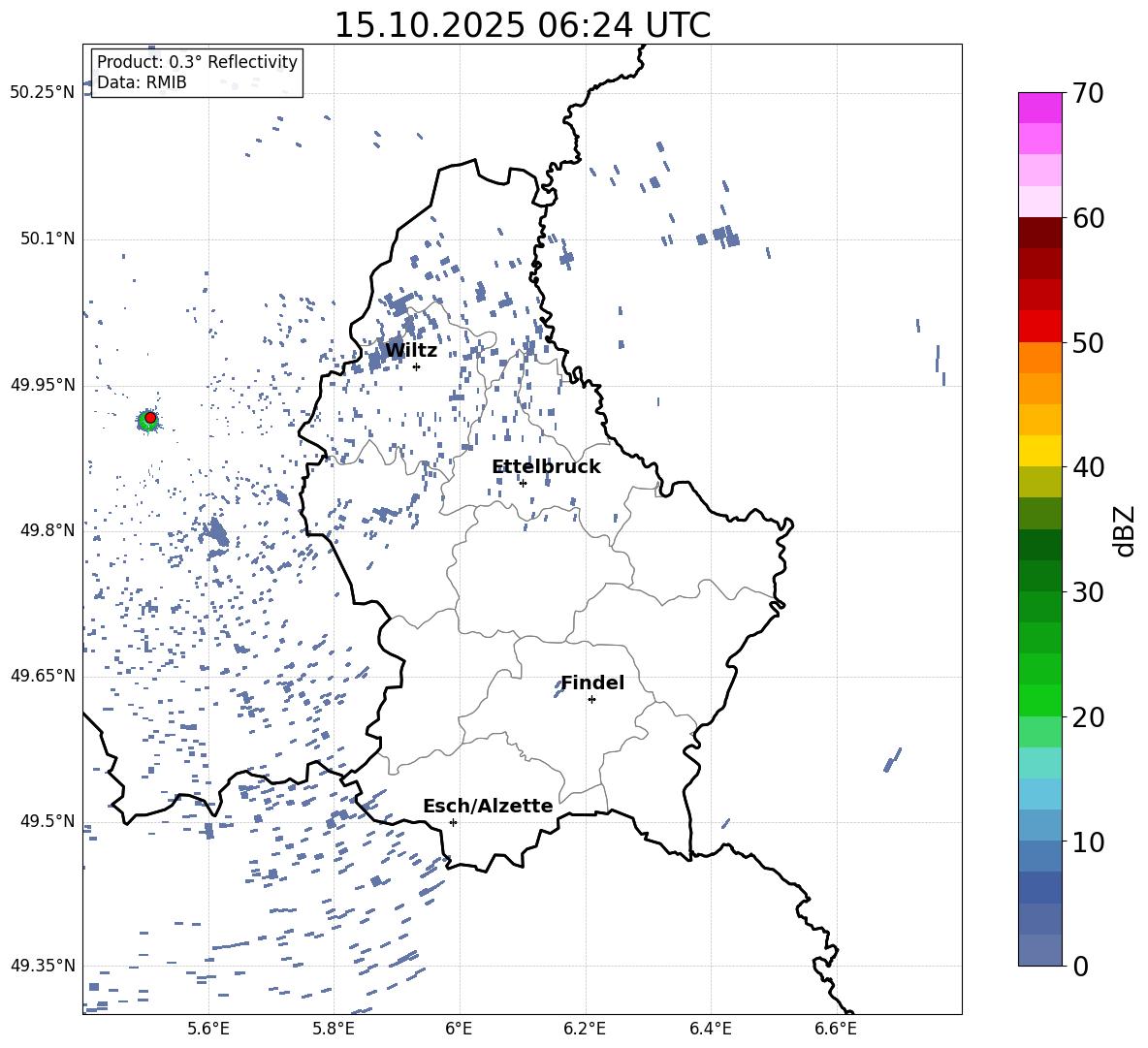
Task: Click the light blue swatch above 10
Action: [1039, 825]
